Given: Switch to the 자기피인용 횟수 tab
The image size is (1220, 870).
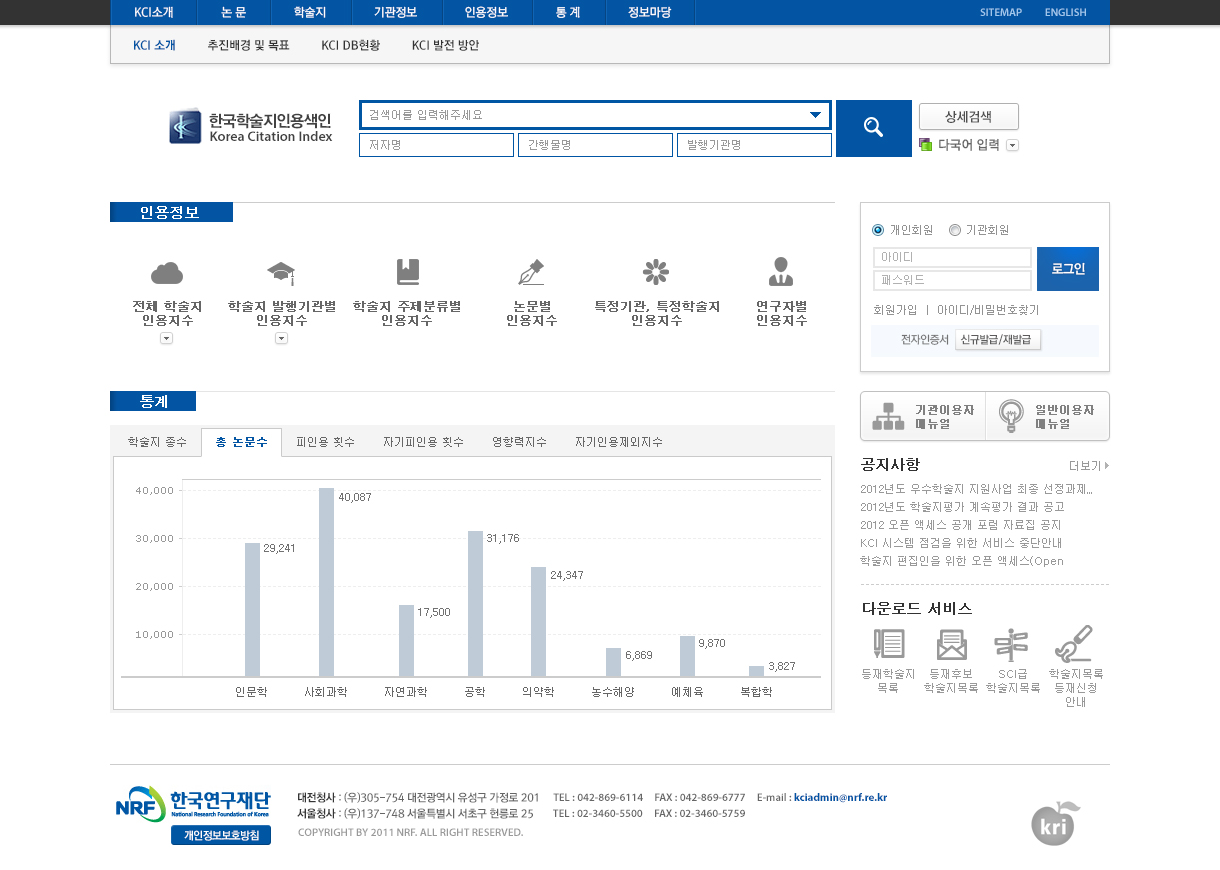Looking at the screenshot, I should point(423,442).
